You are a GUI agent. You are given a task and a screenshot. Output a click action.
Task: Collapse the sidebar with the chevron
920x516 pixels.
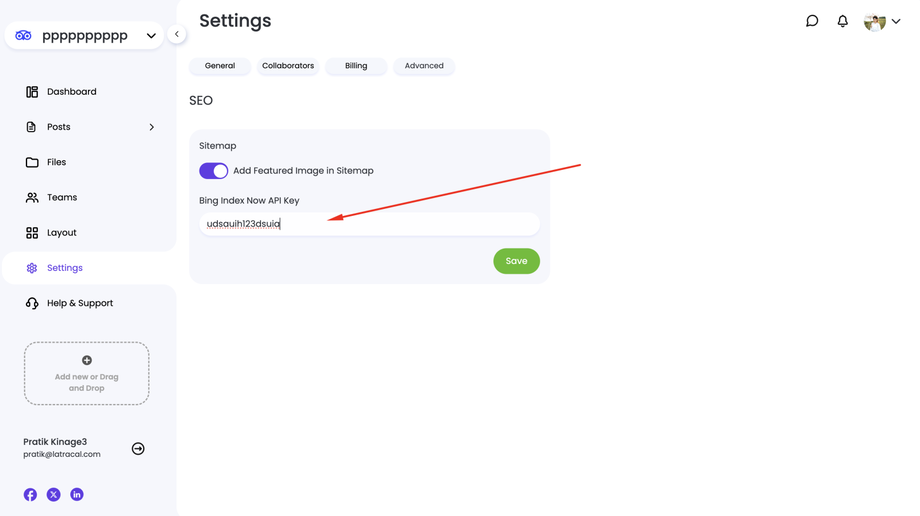pos(177,34)
